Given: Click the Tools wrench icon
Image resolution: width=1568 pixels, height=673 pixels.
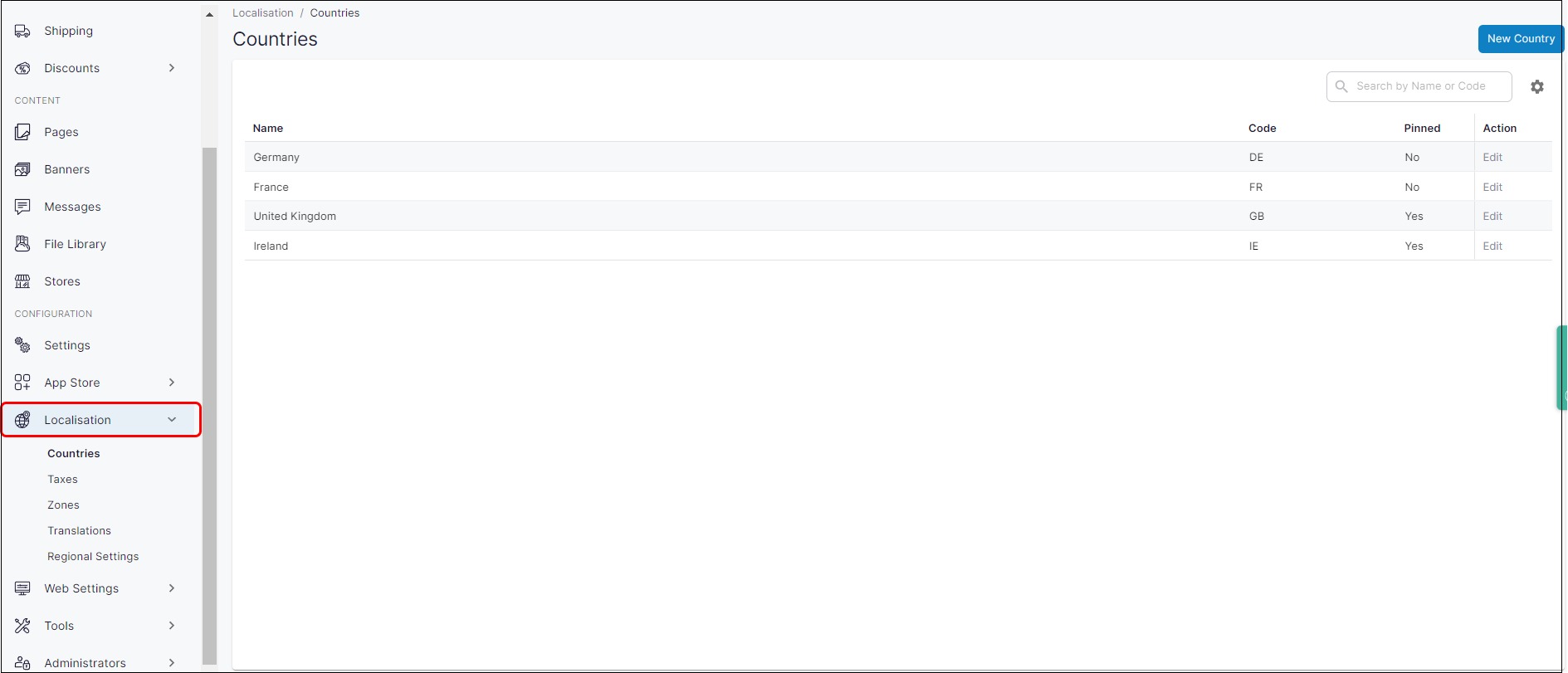Looking at the screenshot, I should (x=22, y=626).
